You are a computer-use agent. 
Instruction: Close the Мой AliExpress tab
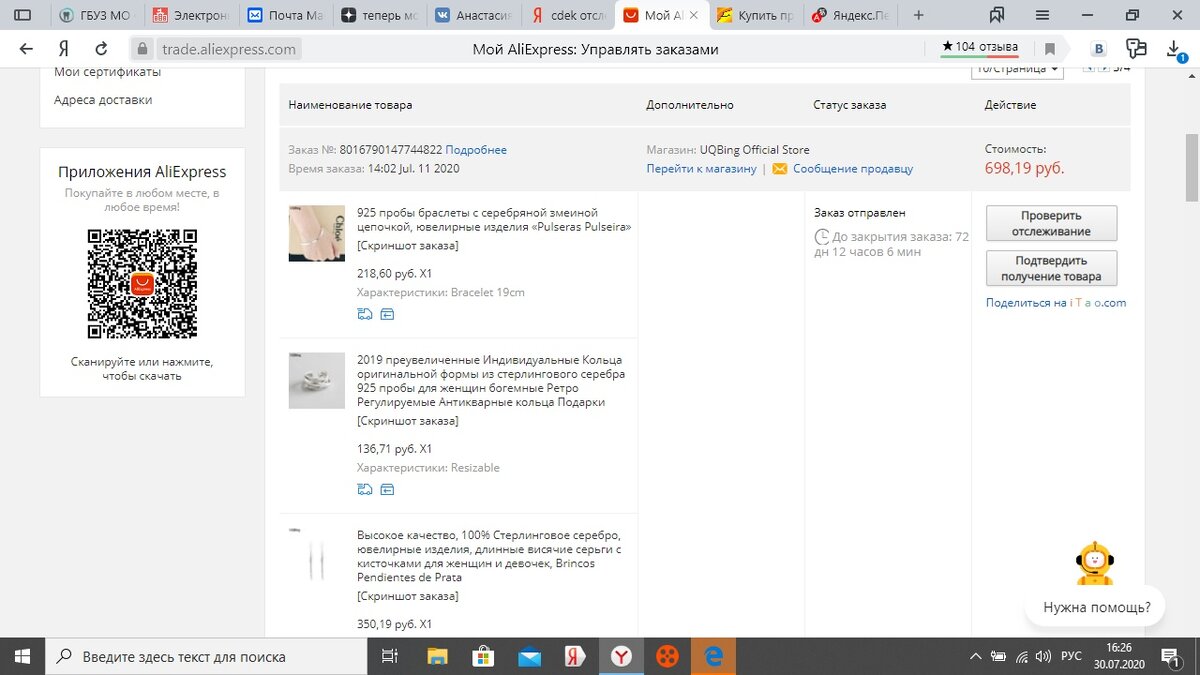(694, 15)
